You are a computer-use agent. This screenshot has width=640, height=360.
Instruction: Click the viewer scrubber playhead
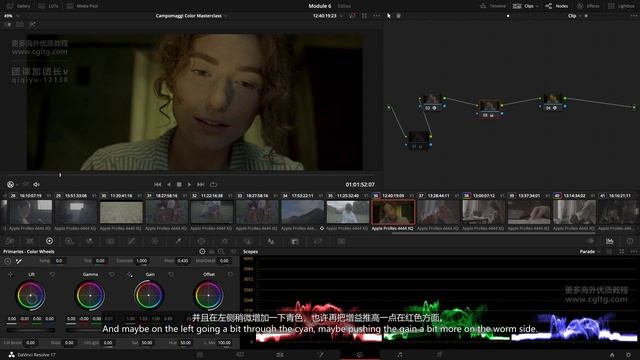(60, 175)
